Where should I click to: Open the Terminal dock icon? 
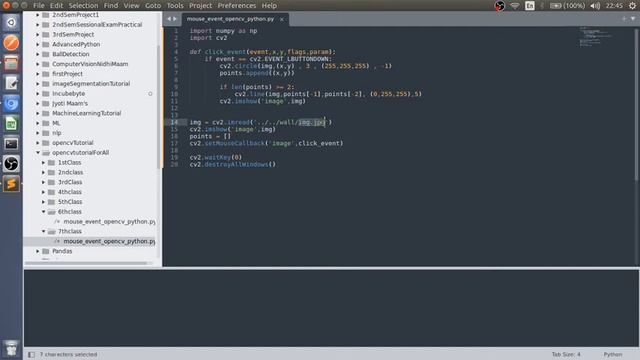pos(11,144)
